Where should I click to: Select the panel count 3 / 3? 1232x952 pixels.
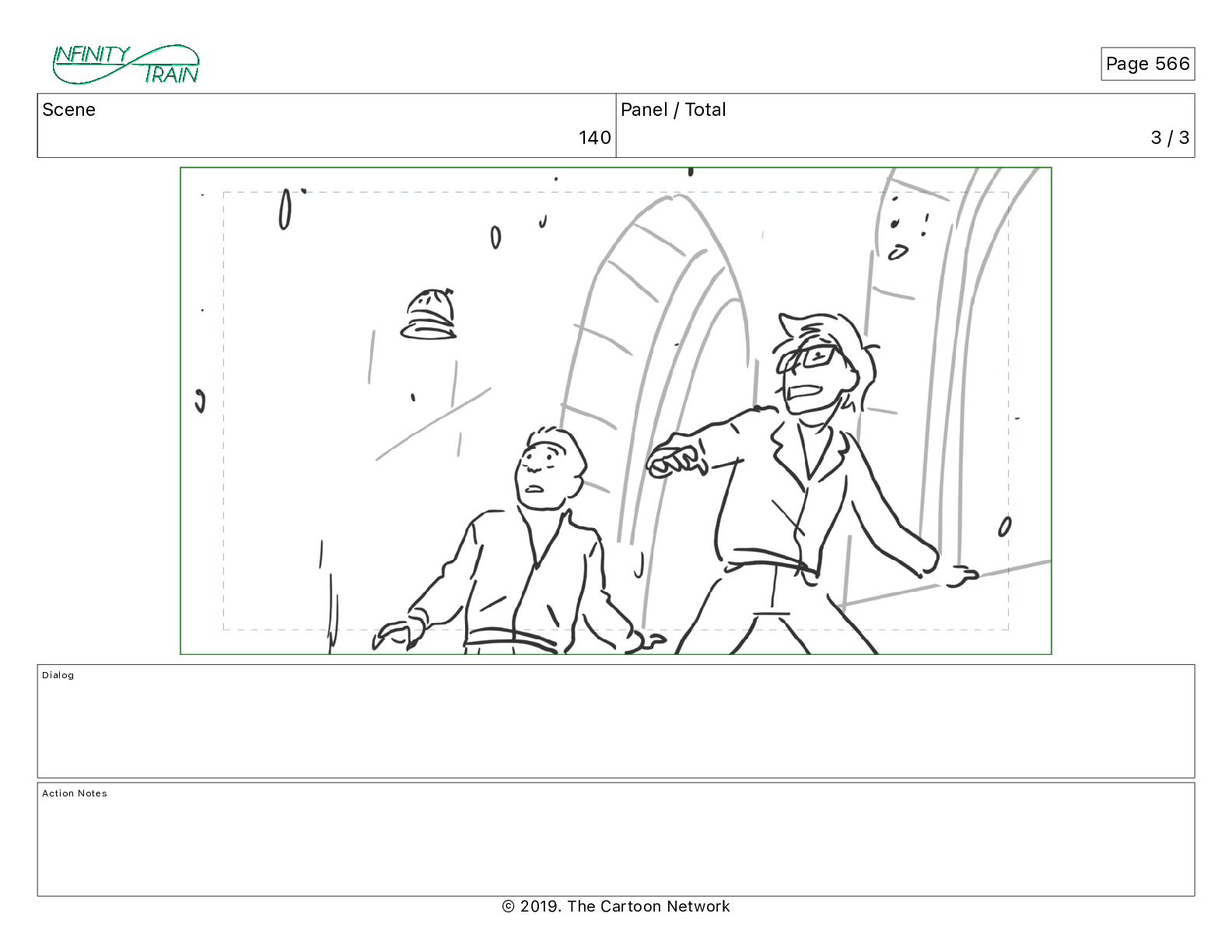[1170, 138]
